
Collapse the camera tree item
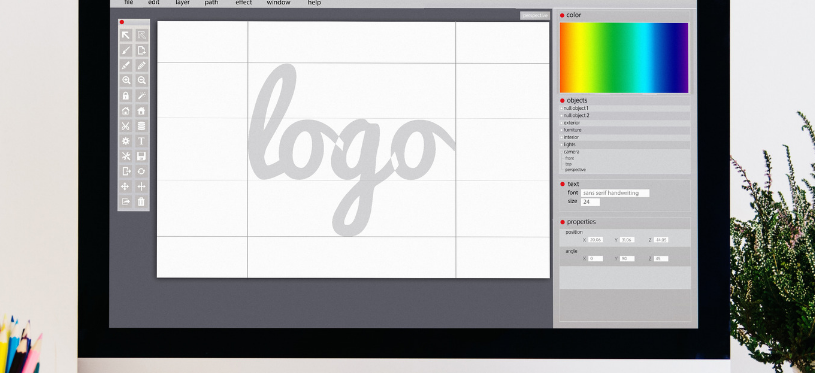tap(562, 152)
